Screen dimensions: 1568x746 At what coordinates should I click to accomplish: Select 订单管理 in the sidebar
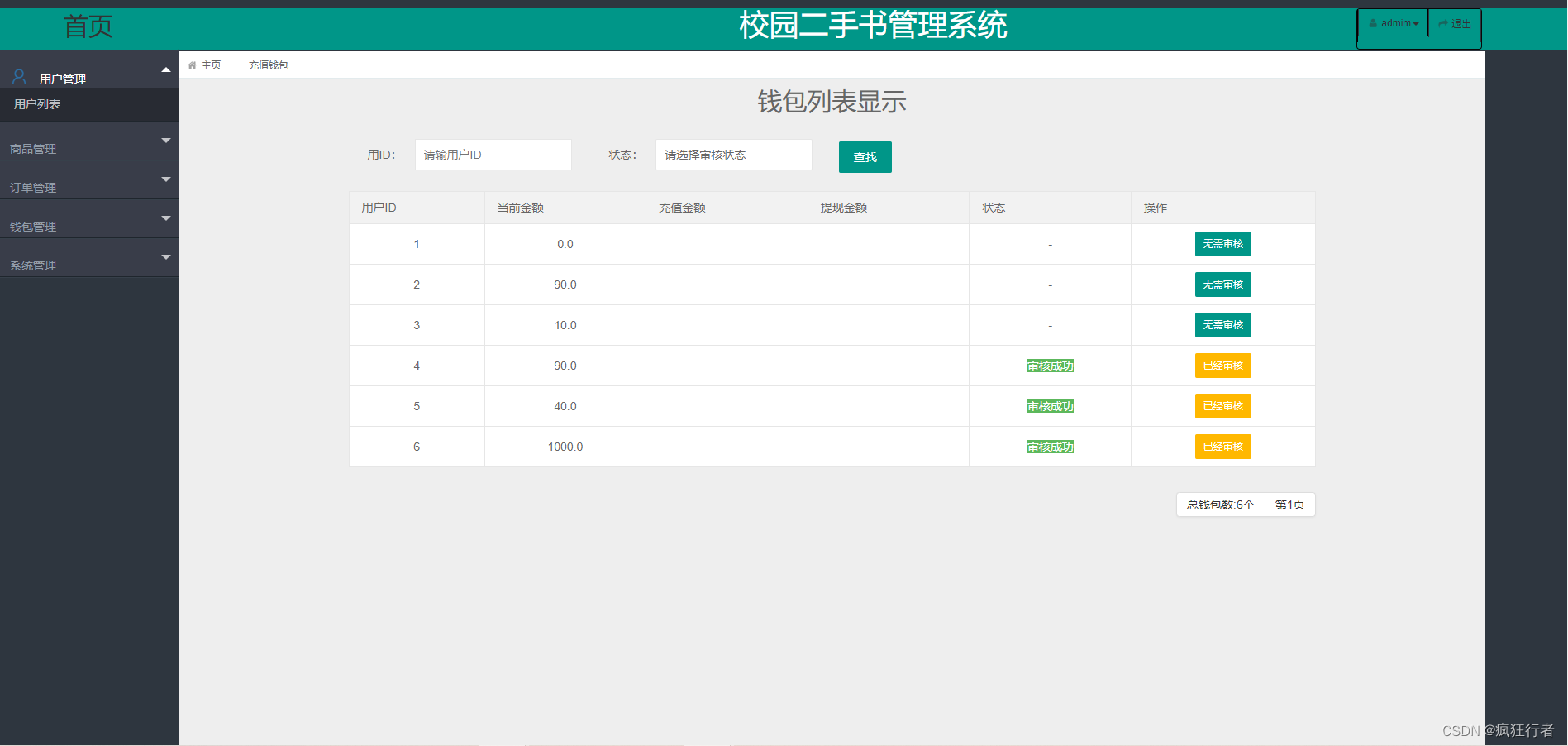point(33,188)
